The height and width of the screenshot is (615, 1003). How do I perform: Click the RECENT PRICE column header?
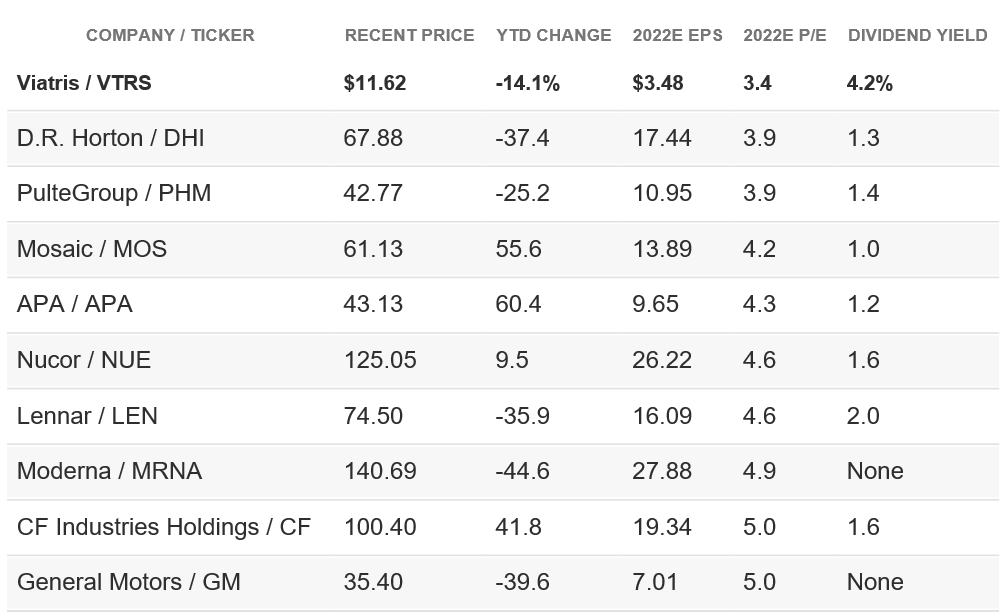coord(409,35)
